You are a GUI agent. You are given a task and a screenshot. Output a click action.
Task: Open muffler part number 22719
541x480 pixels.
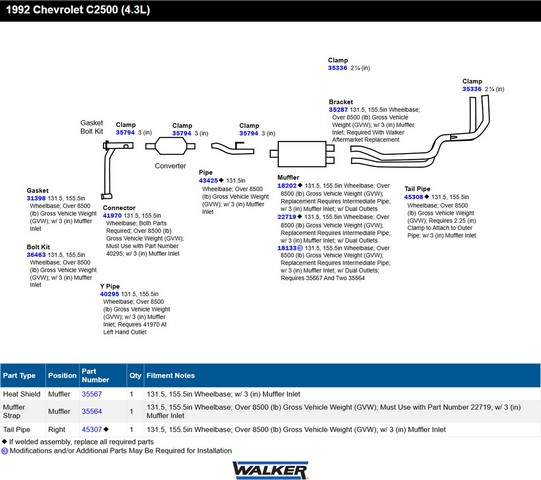coord(287,217)
